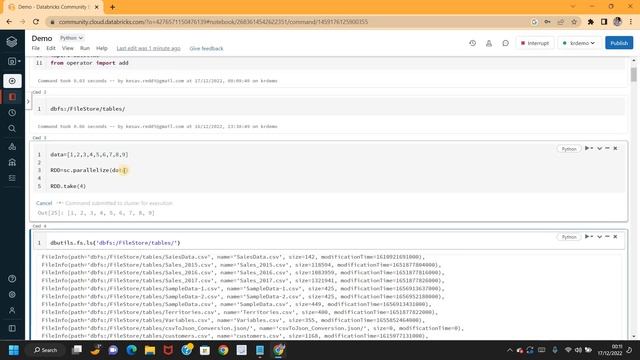Open the experiments flask icon in header
Viewport: 640px width, 360px height.
[489, 43]
